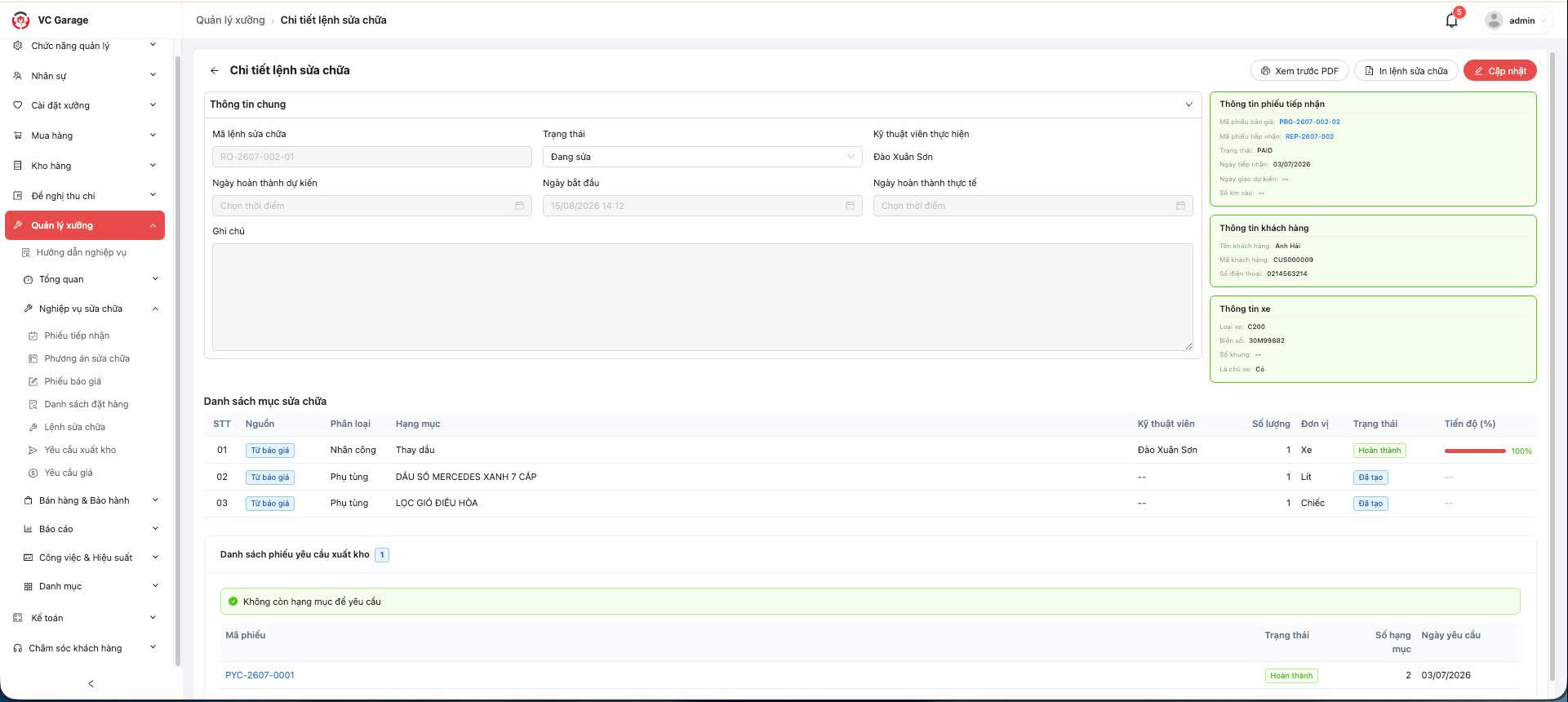Click the Mua hàng cart icon

point(18,136)
